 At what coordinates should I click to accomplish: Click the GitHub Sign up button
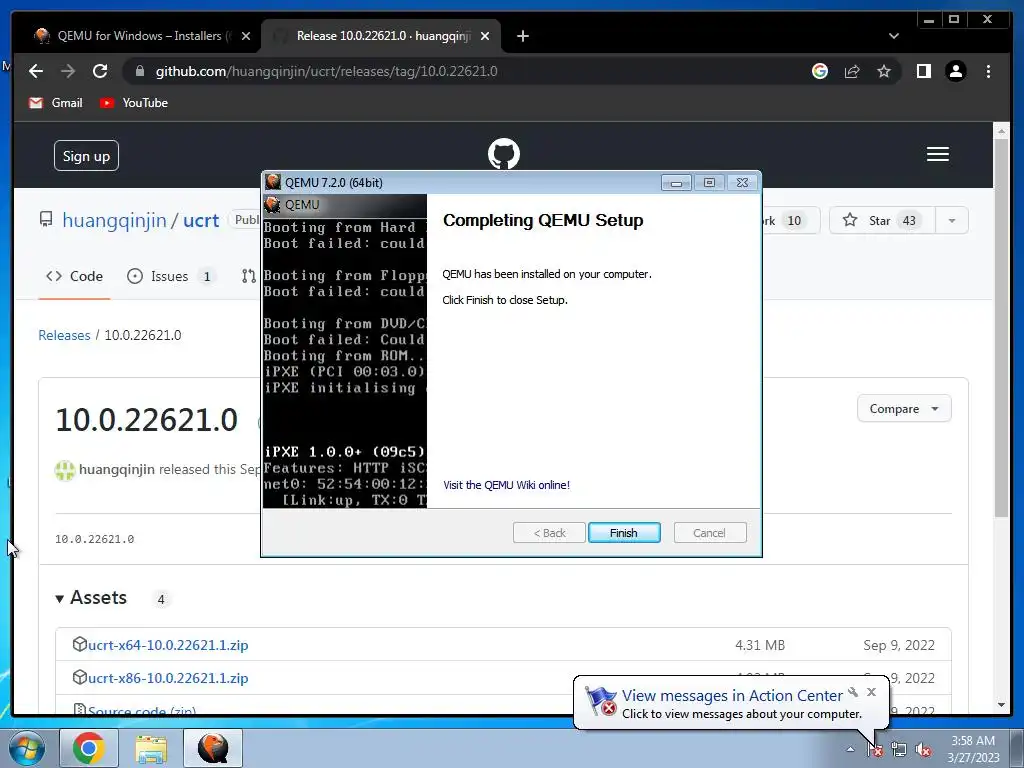pyautogui.click(x=86, y=155)
